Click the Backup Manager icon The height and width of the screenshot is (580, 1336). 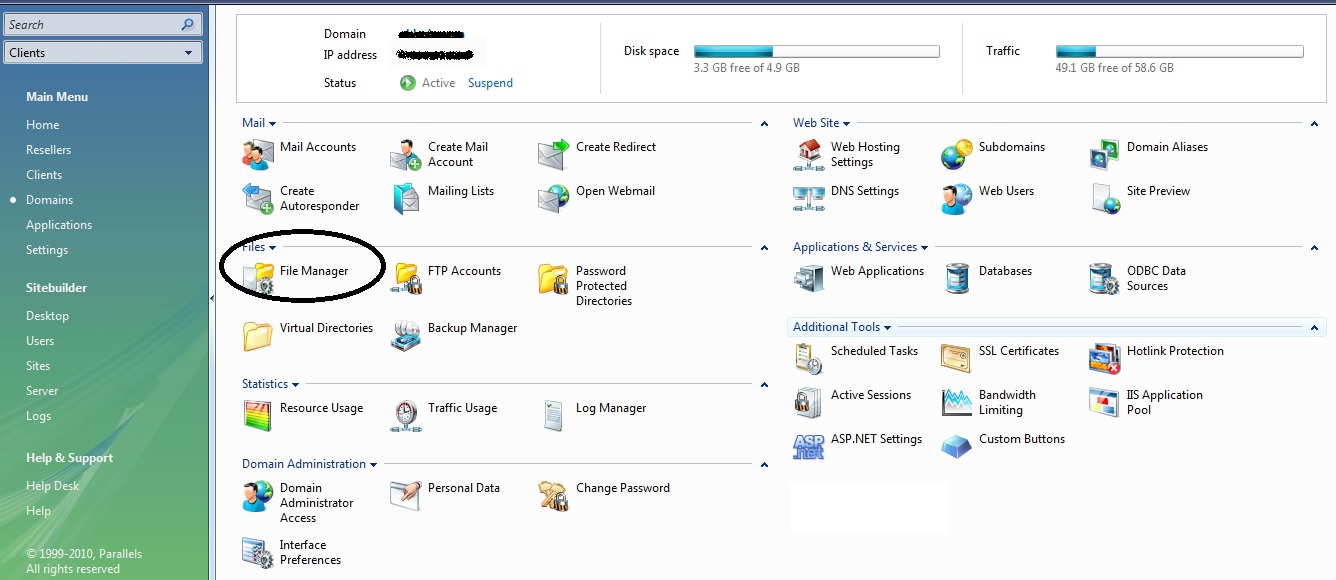point(406,335)
